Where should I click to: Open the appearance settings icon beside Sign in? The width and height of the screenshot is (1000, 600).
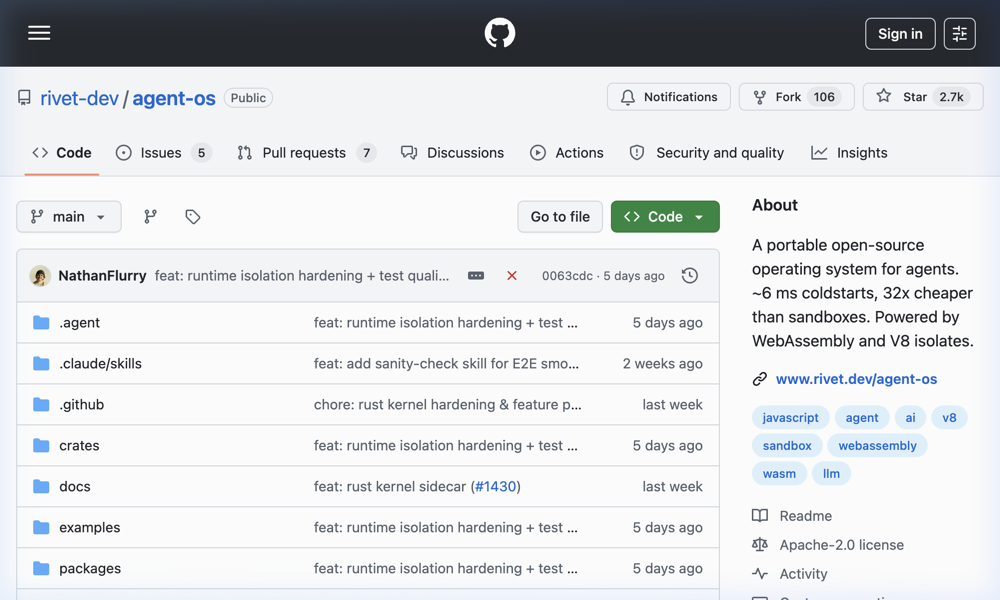click(959, 33)
